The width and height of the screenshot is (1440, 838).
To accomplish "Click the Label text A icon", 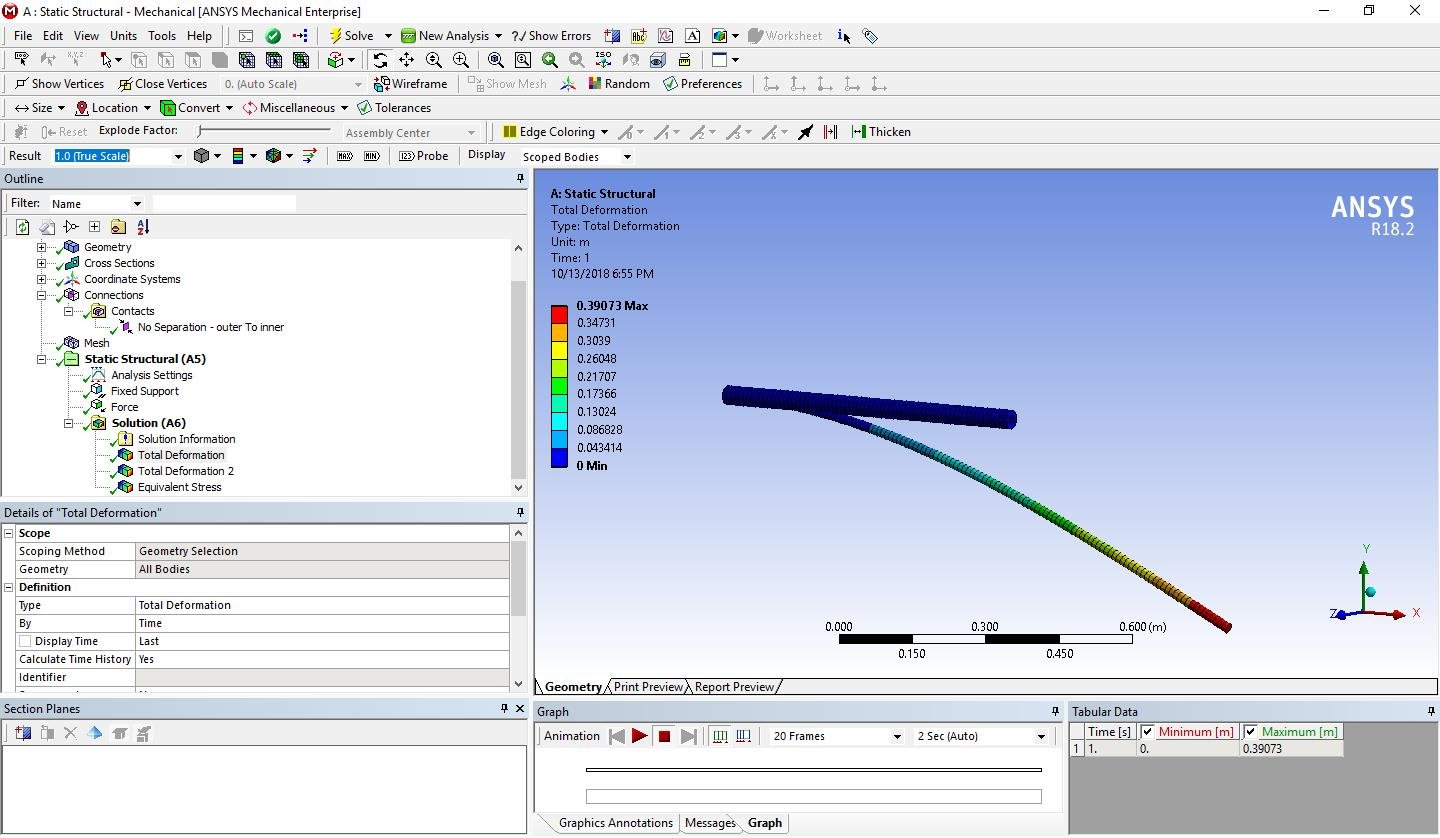I will [692, 36].
